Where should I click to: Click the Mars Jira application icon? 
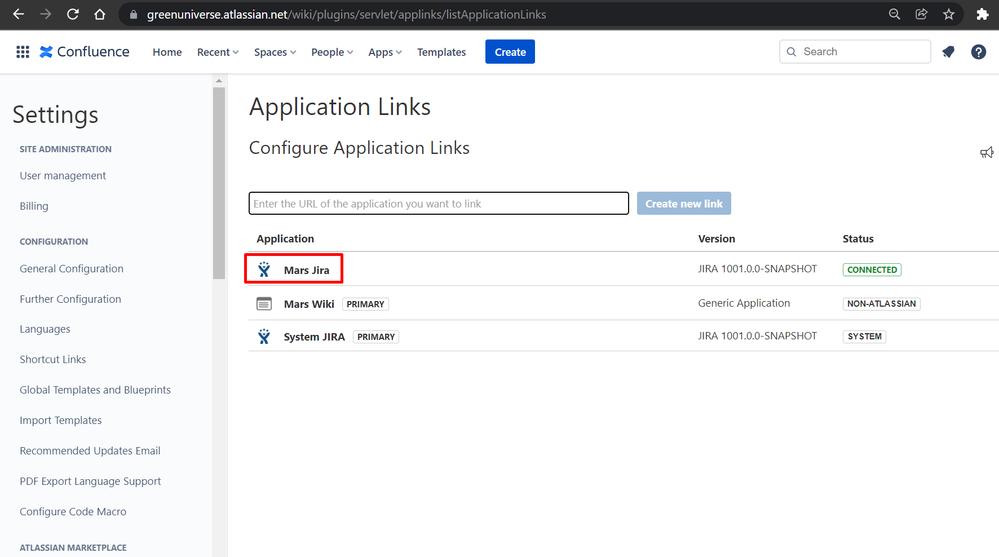coord(264,270)
